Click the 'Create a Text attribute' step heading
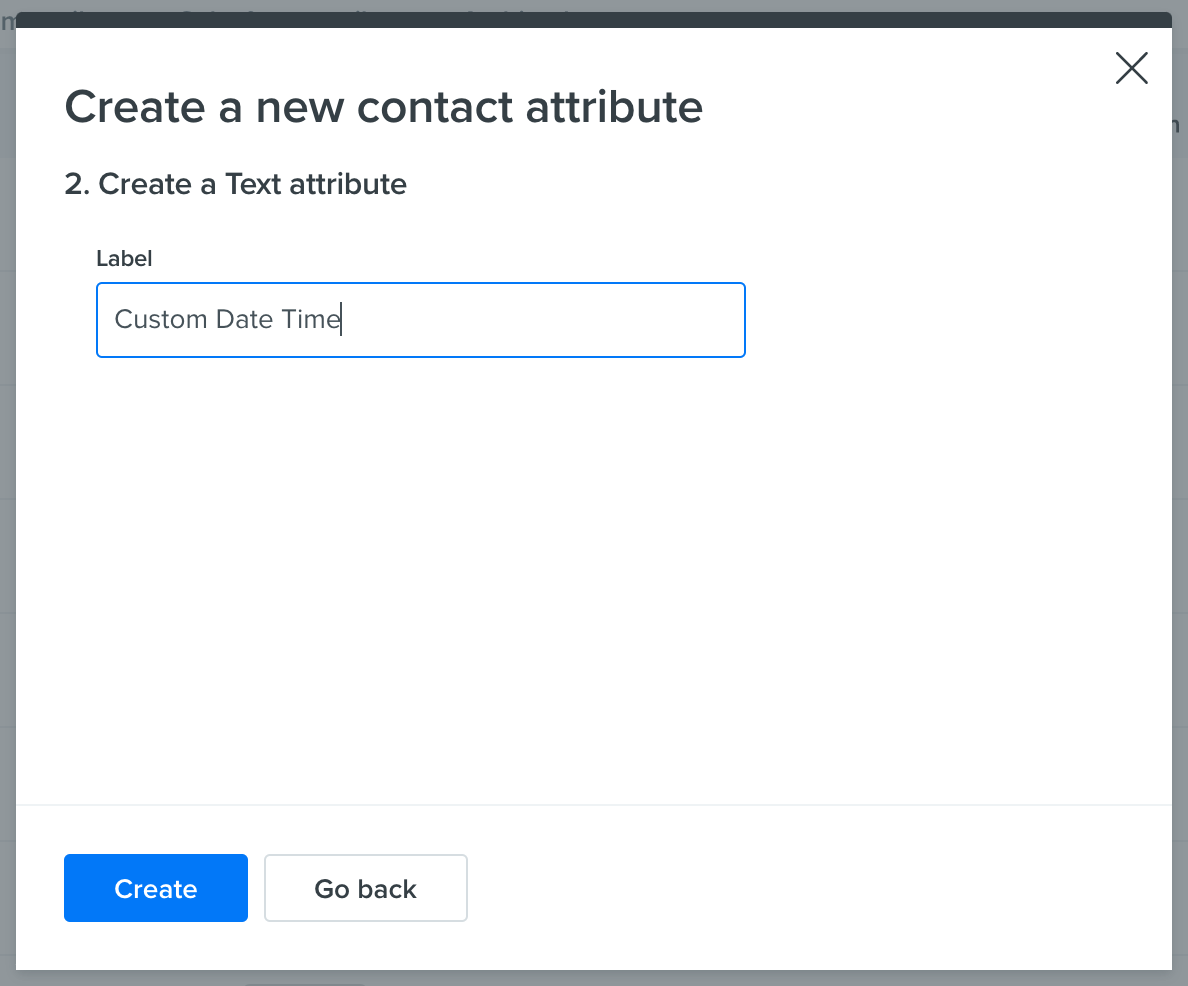Screen dimensions: 1188x986 [235, 184]
